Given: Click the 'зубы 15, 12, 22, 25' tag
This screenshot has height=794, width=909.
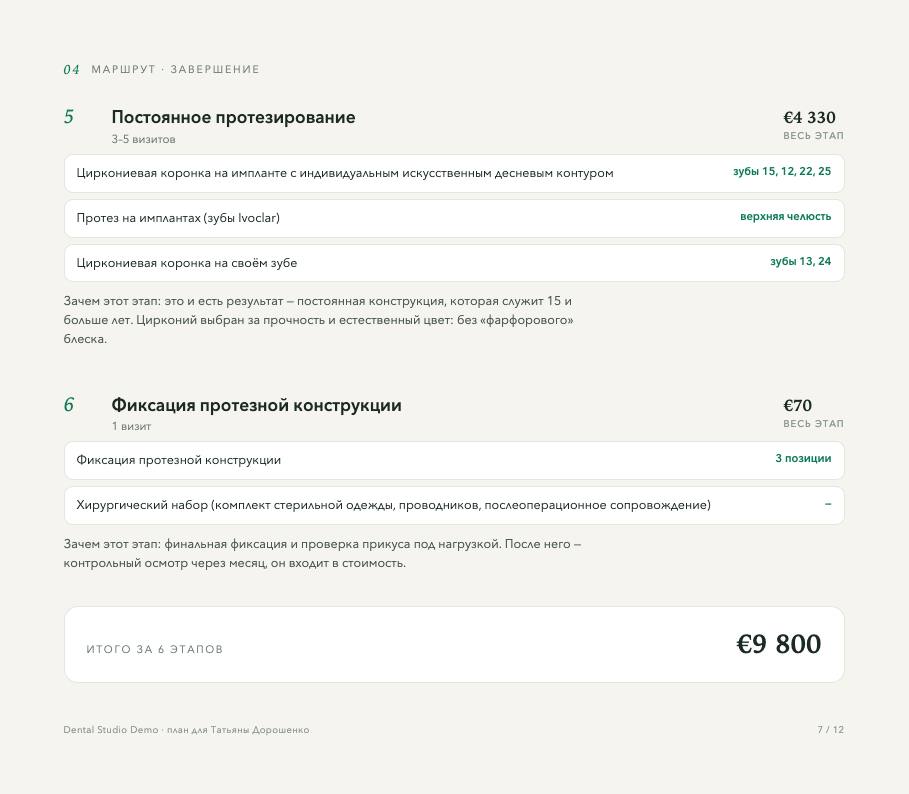Looking at the screenshot, I should (x=781, y=172).
